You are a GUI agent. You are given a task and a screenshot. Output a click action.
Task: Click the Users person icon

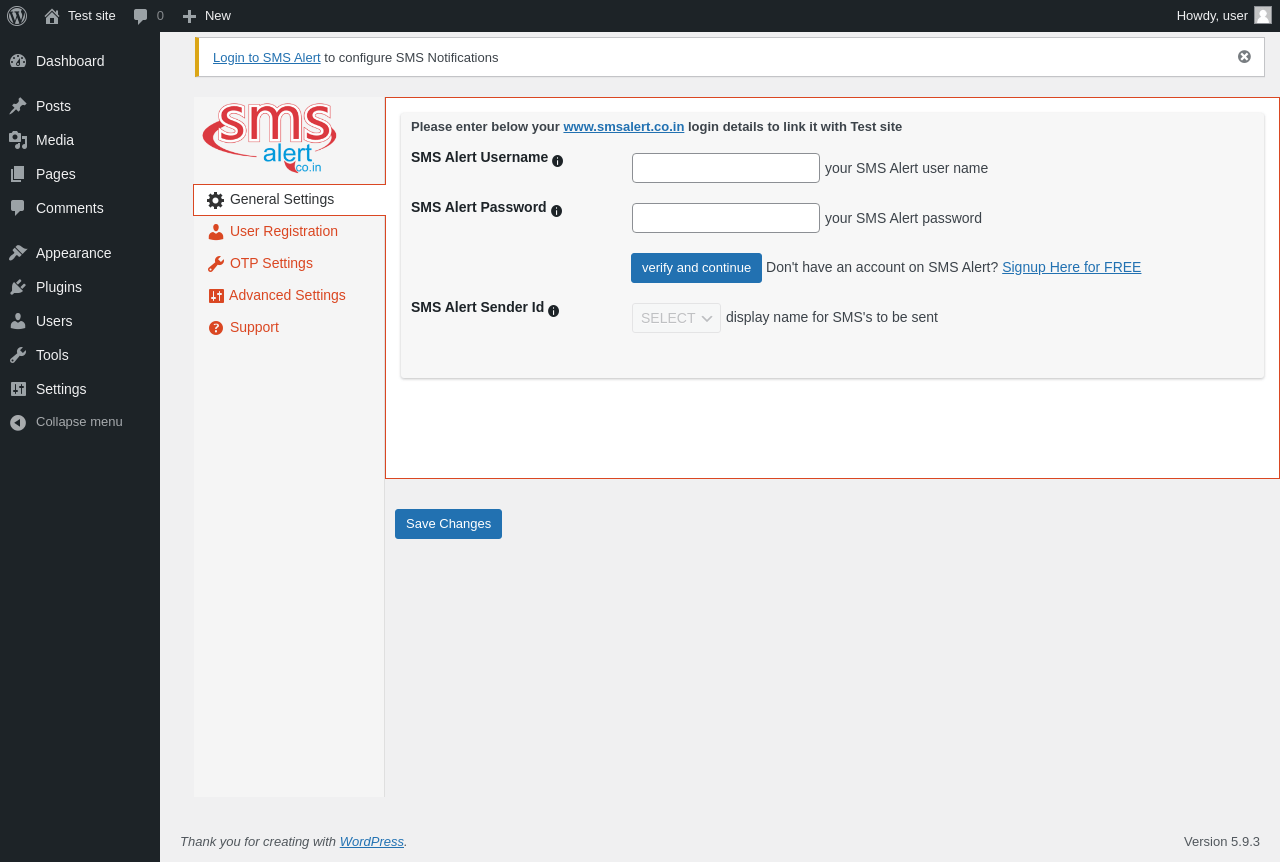(x=18, y=321)
